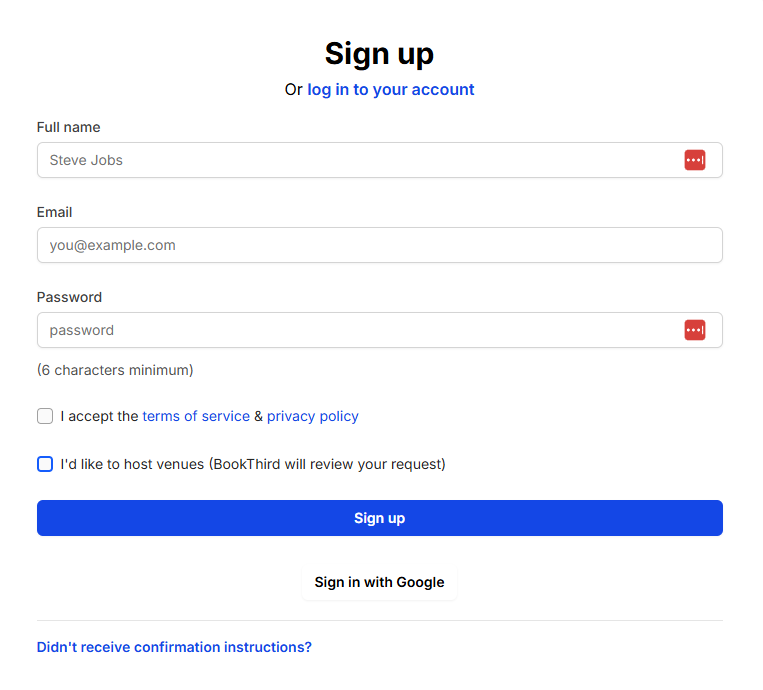This screenshot has width=763, height=690.
Task: Focus the Full name input with Steve Jobs placeholder
Action: (x=380, y=160)
